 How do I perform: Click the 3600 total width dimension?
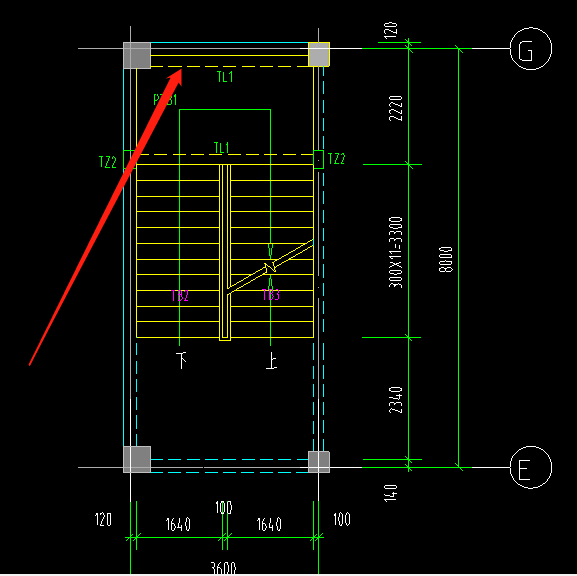223,568
